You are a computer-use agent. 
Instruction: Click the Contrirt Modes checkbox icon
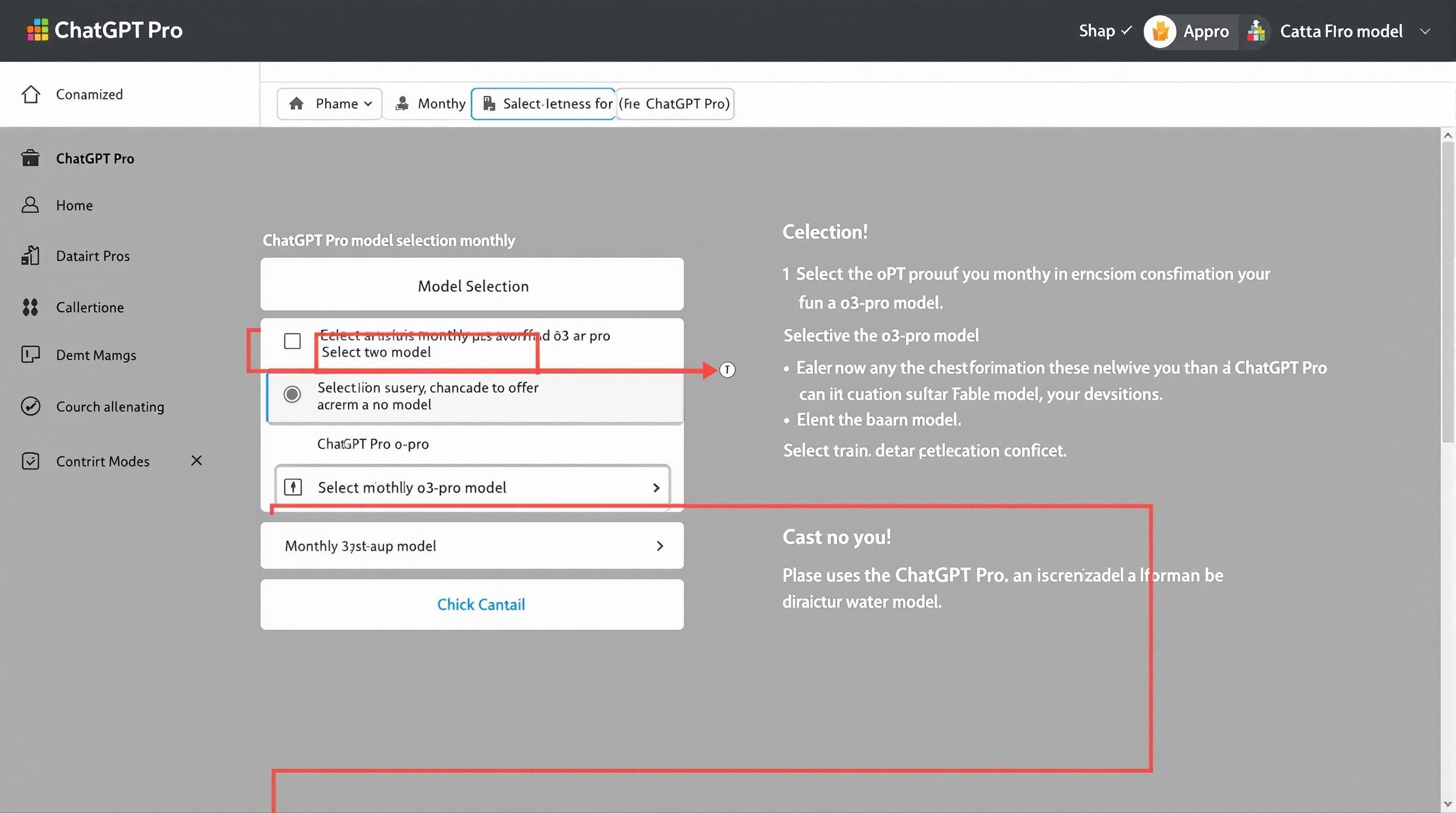coord(31,461)
